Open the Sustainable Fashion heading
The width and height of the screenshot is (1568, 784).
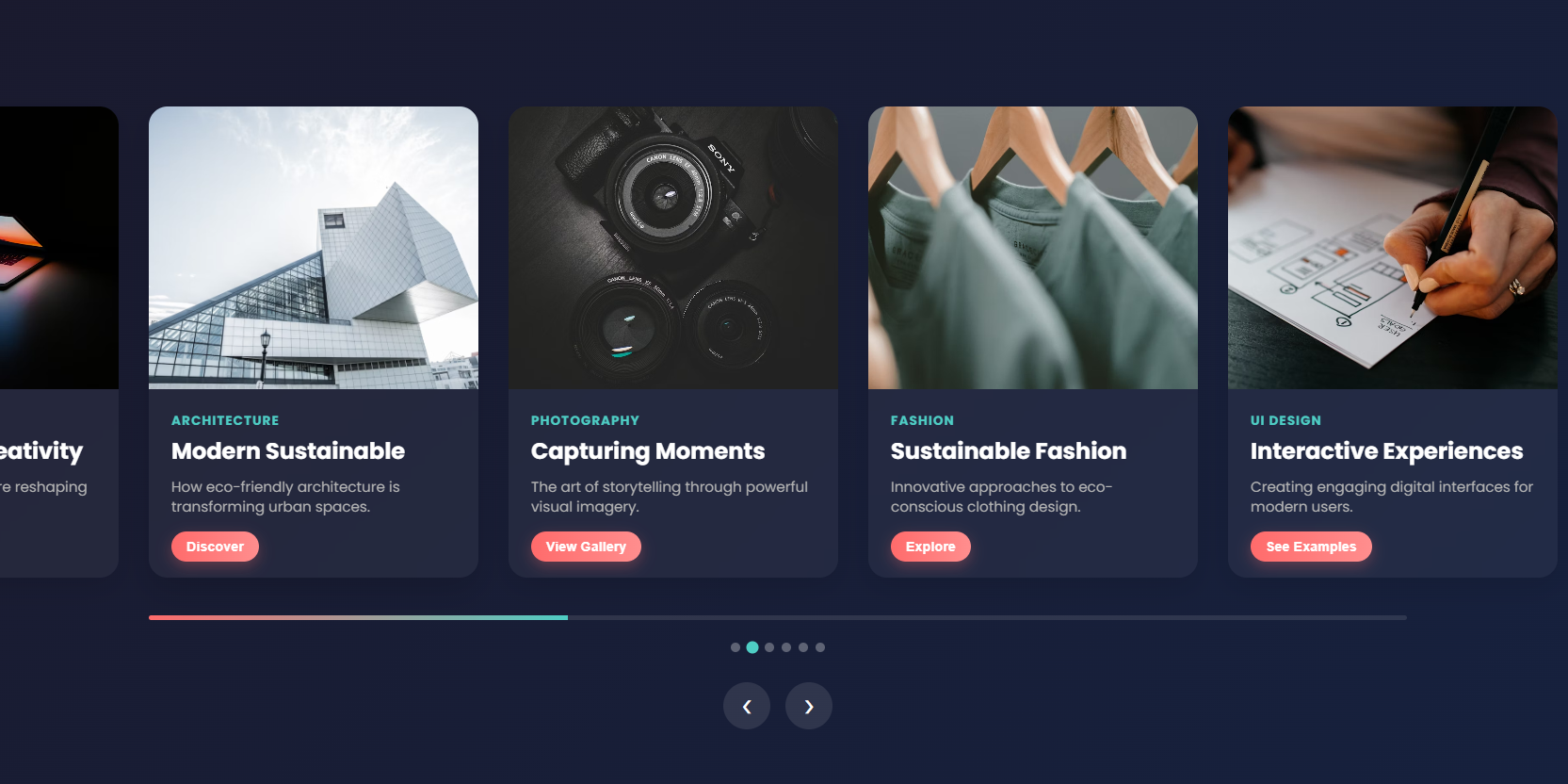coord(1009,451)
